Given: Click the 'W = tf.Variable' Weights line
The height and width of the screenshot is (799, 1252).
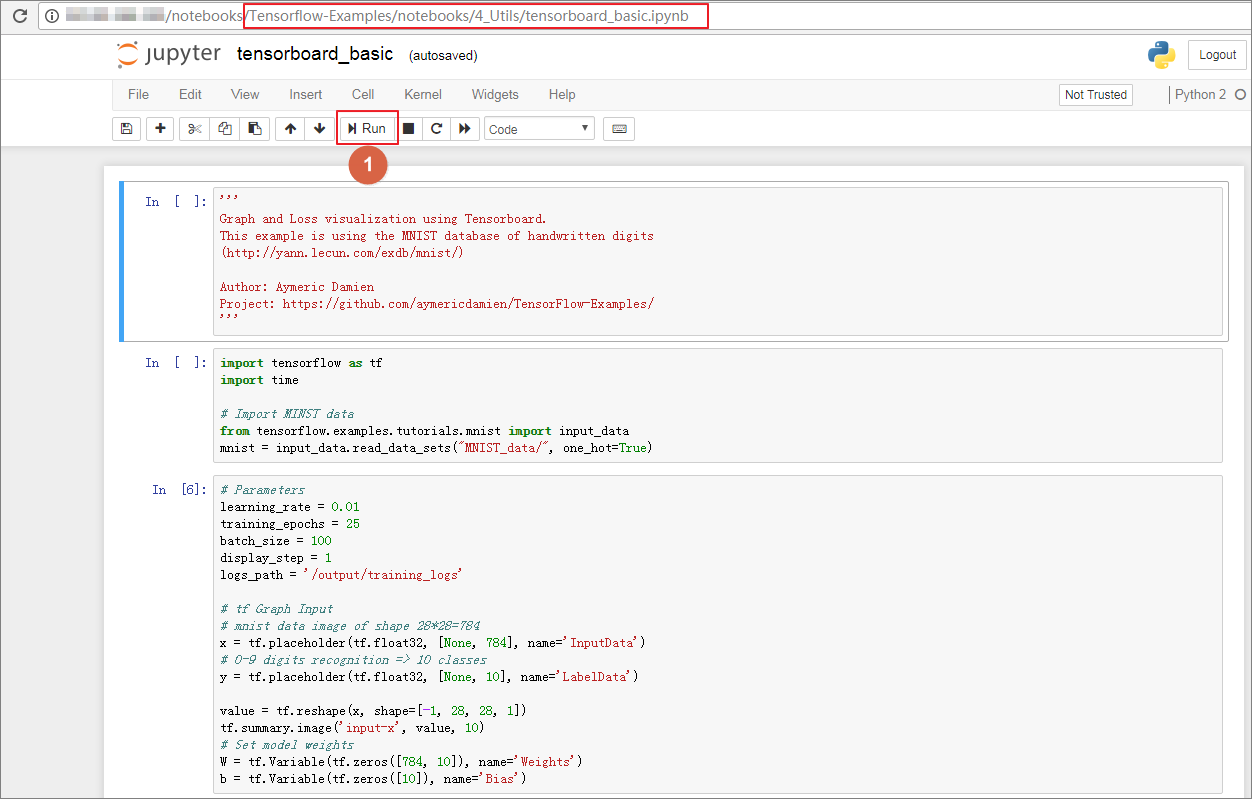Looking at the screenshot, I should 401,762.
